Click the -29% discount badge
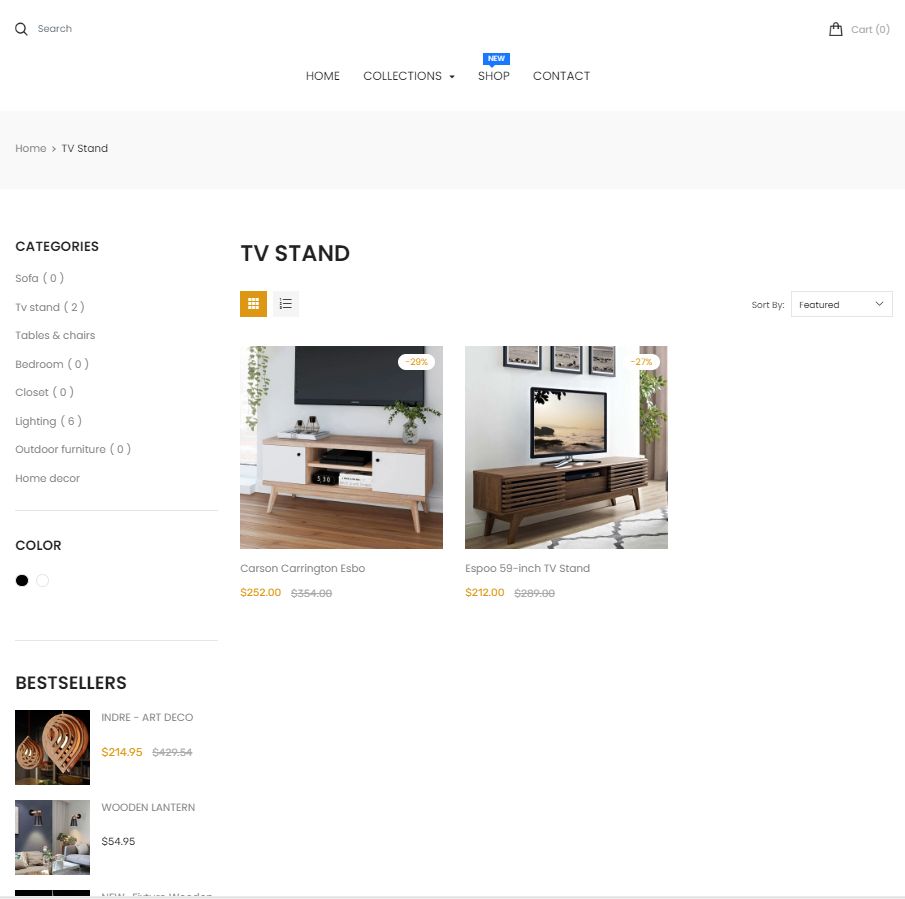This screenshot has width=905, height=899. tap(416, 362)
